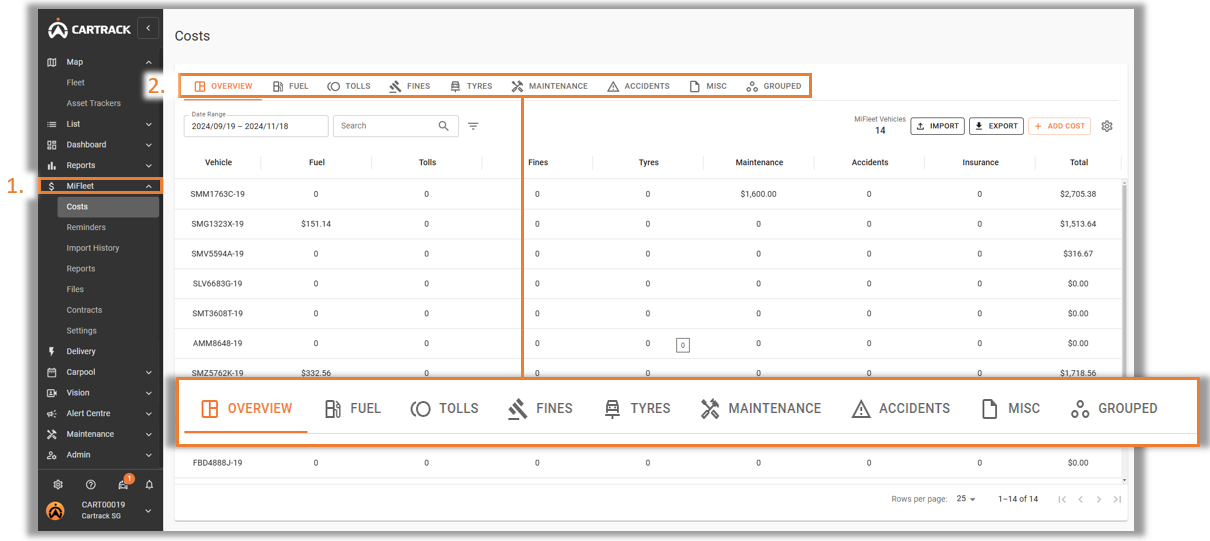Expand the Alert Centre section chevron
Viewport: 1210px width, 541px height.
tap(149, 414)
